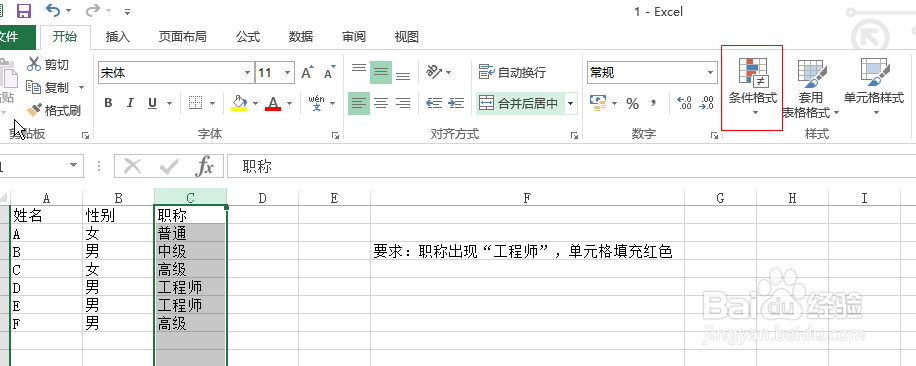
Task: Open the 视图 tab
Action: [407, 37]
